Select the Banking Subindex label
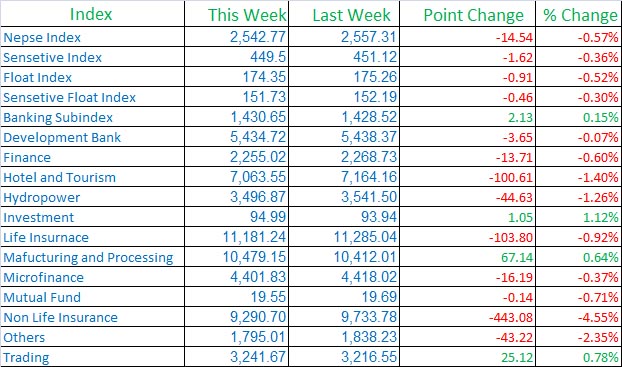 58,117
